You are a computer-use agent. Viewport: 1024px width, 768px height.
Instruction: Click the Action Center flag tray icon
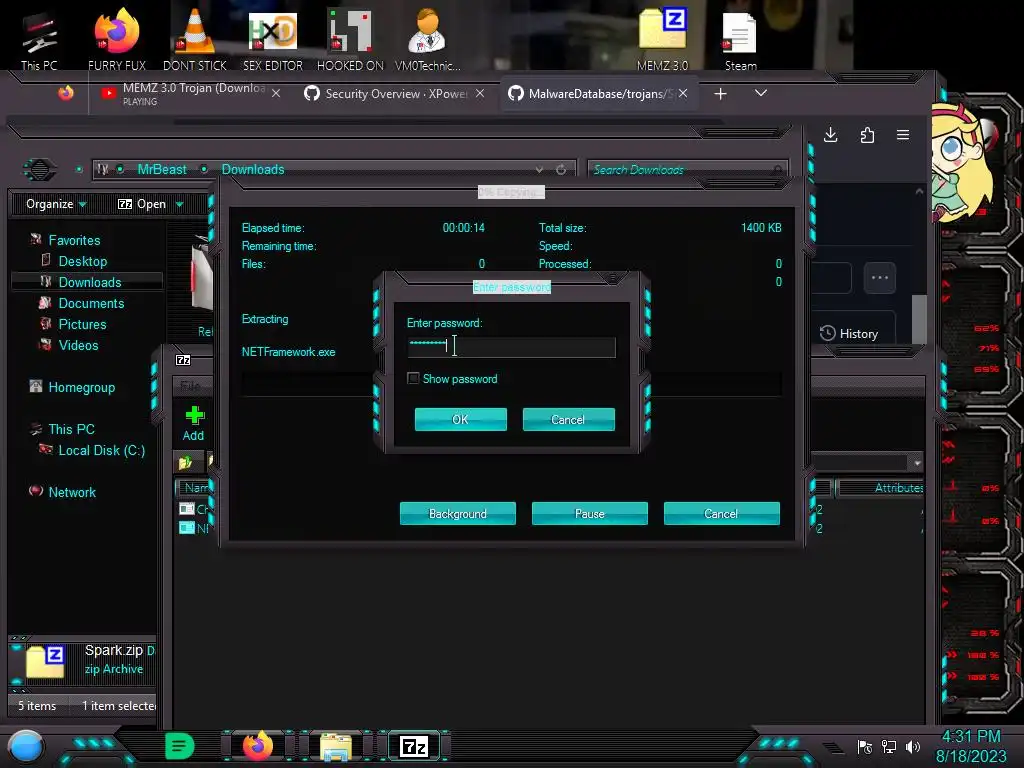pyautogui.click(x=865, y=746)
